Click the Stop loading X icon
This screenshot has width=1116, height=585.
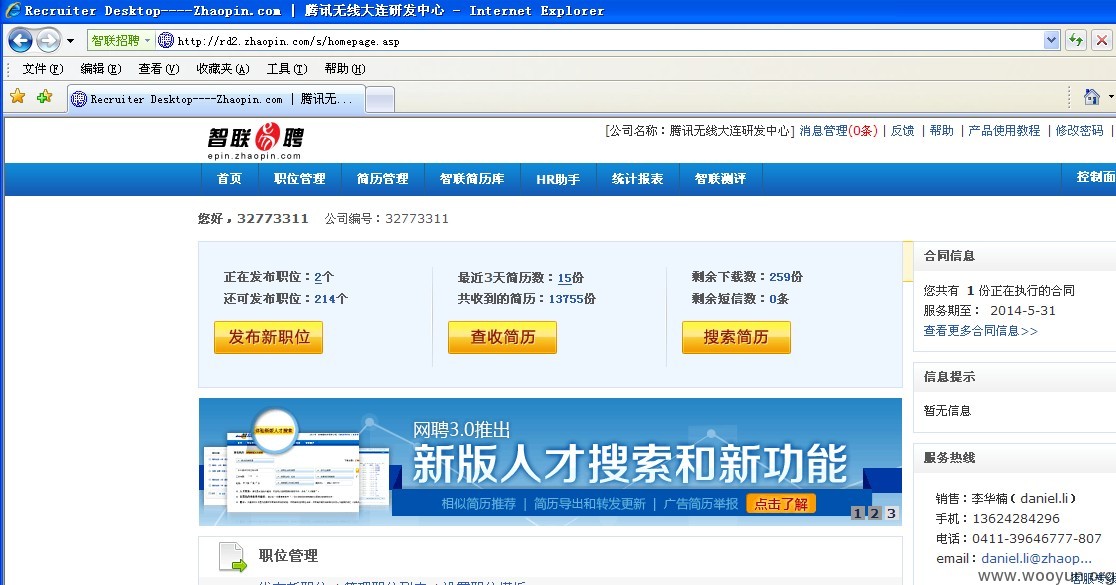click(1102, 41)
